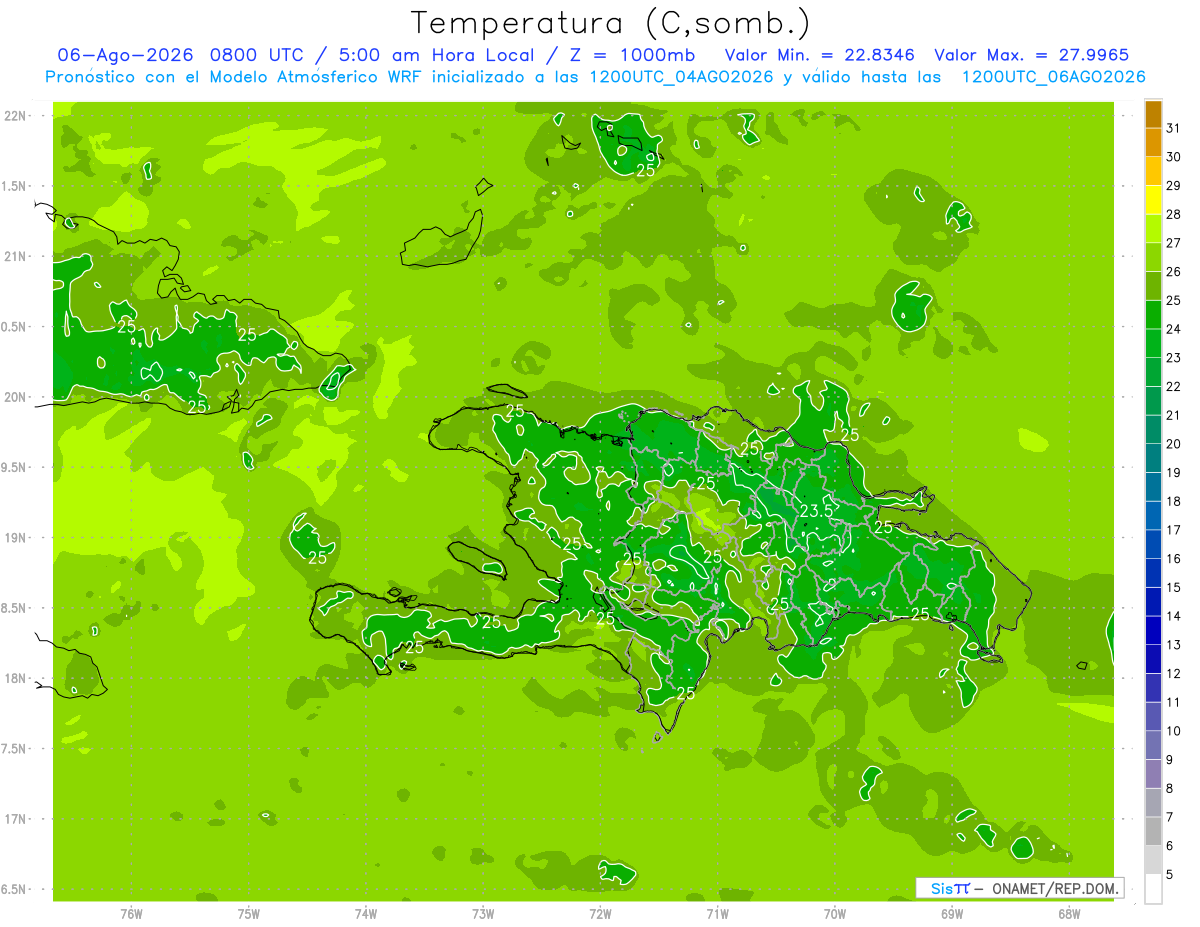Screen dimensions: 1200x927
Task: Pick the legend swatch between 26 and 27
Action: click(x=1154, y=258)
